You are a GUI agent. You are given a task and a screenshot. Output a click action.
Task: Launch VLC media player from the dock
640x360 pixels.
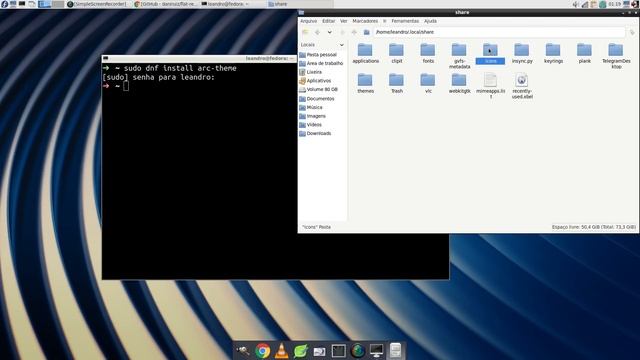pos(281,351)
